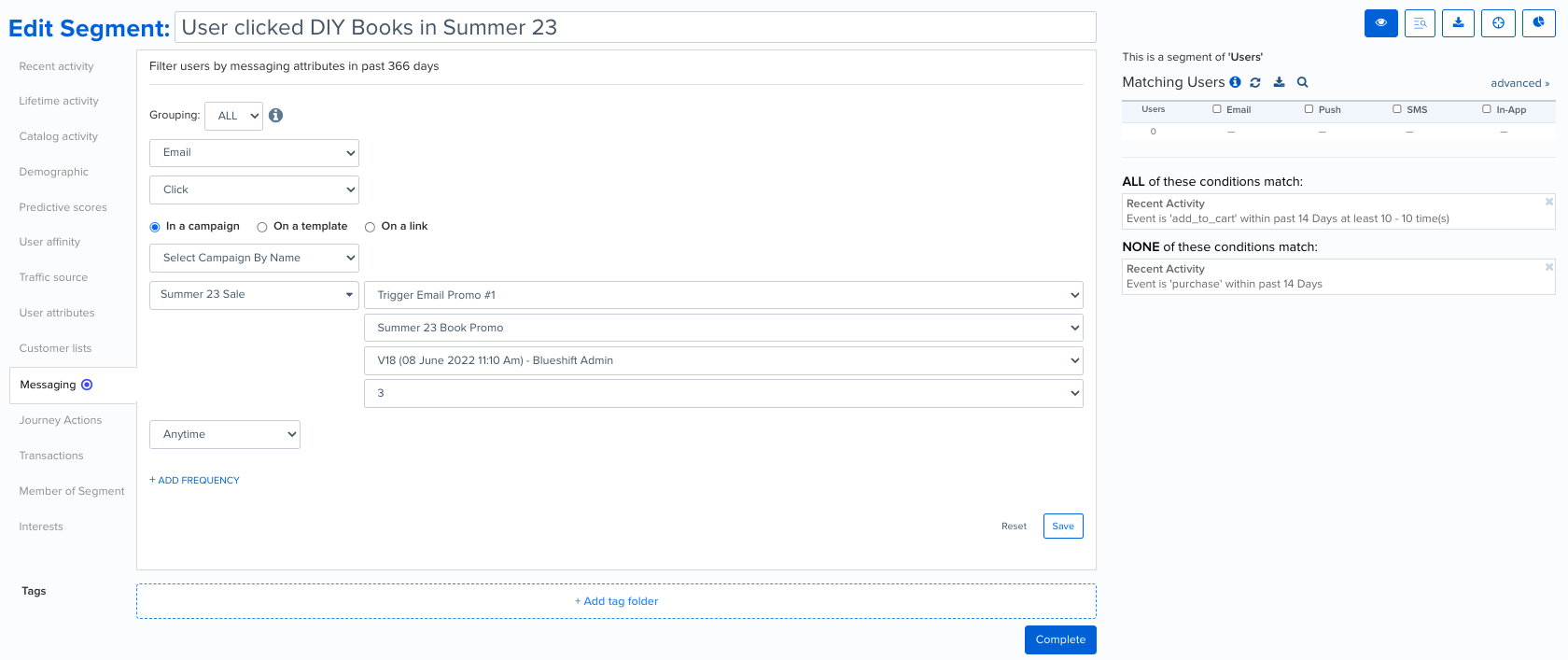Open the Click action dropdown
Viewport: 1568px width, 660px height.
point(254,190)
